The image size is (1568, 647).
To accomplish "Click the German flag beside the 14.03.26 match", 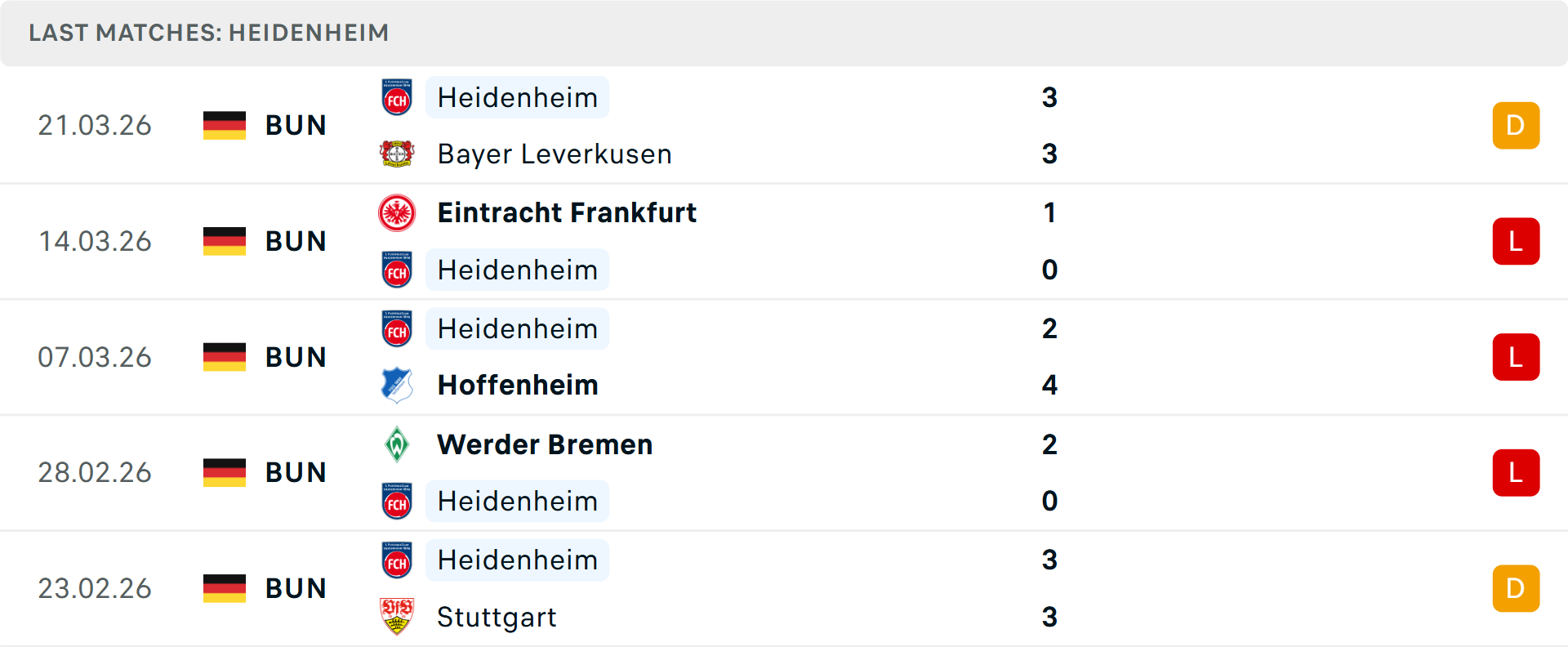I will coord(225,241).
